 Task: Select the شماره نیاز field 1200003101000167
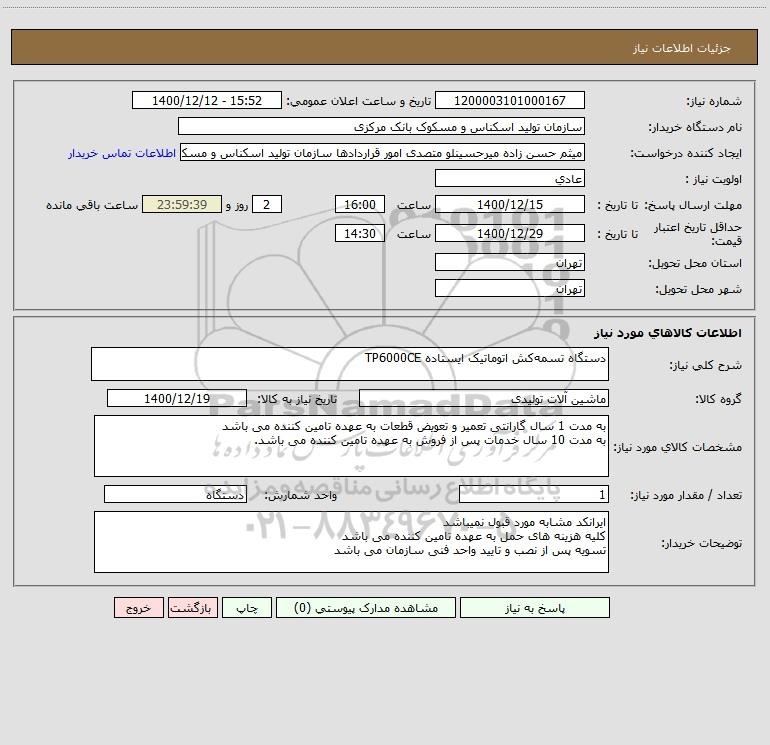coord(510,100)
